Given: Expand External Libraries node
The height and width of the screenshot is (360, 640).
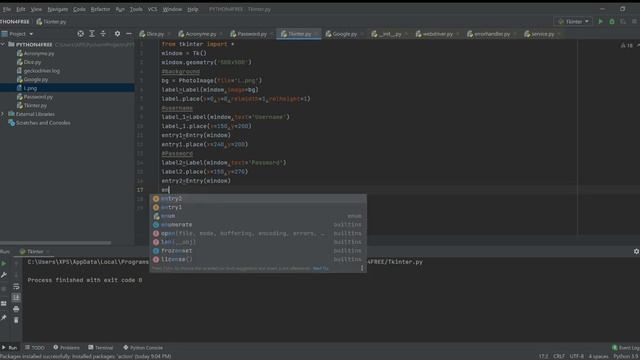Looking at the screenshot, I should [x=3, y=114].
